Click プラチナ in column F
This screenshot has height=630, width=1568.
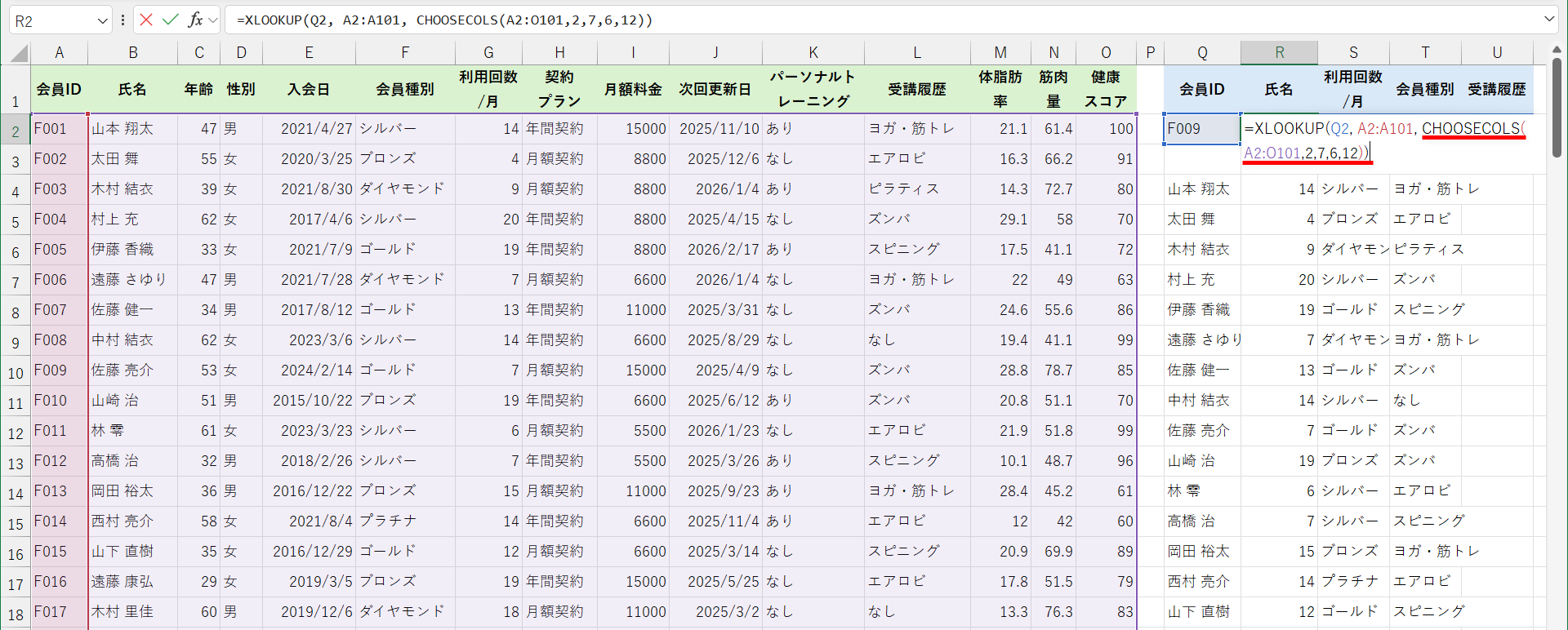click(x=389, y=521)
